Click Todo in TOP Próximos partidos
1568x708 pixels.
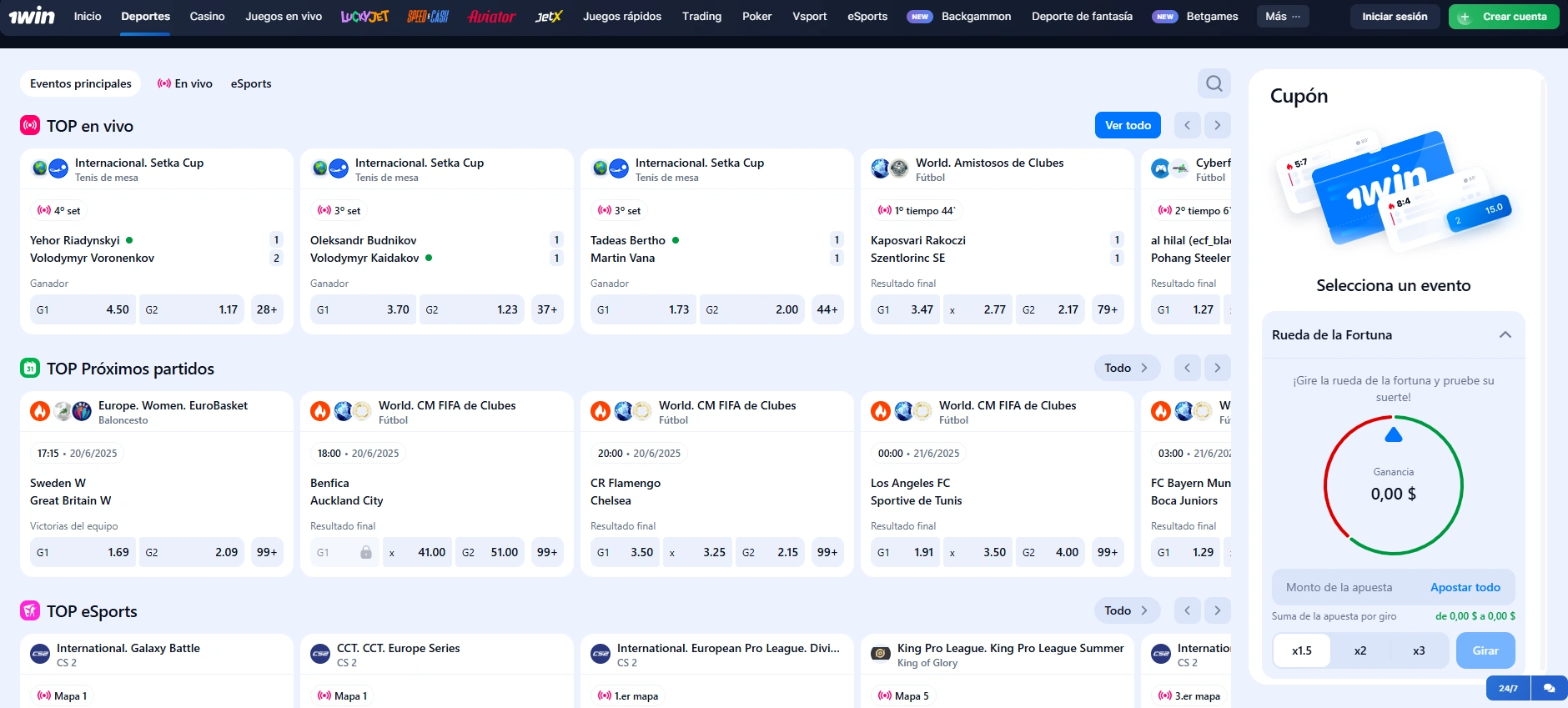tap(1127, 368)
